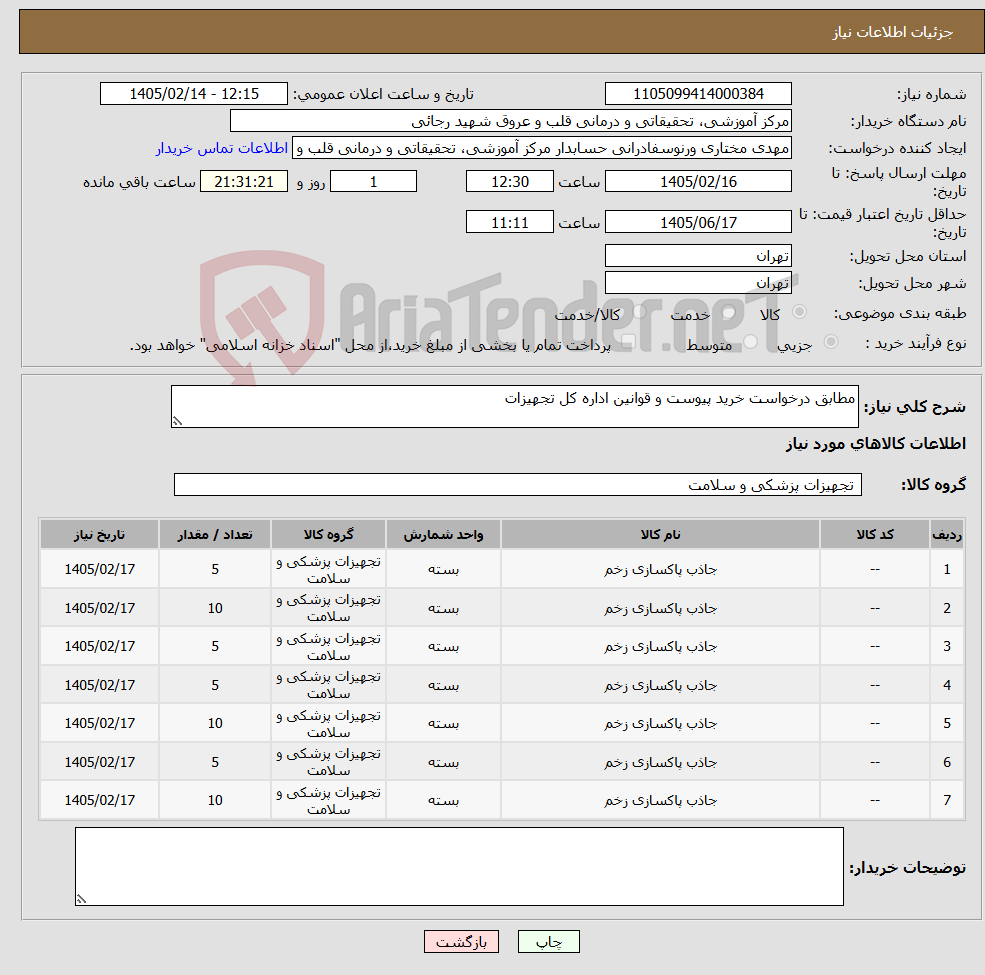Click the validity time field 11:11
This screenshot has width=985, height=975.
pyautogui.click(x=509, y=222)
